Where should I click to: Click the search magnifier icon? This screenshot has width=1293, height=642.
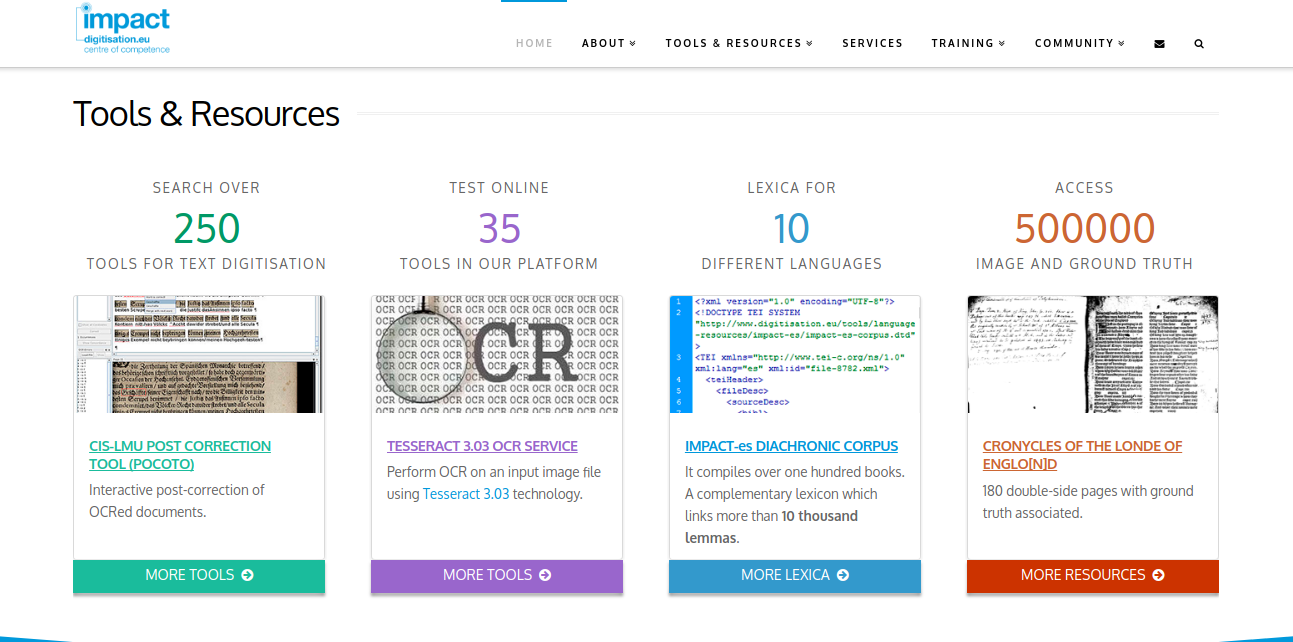coord(1199,44)
